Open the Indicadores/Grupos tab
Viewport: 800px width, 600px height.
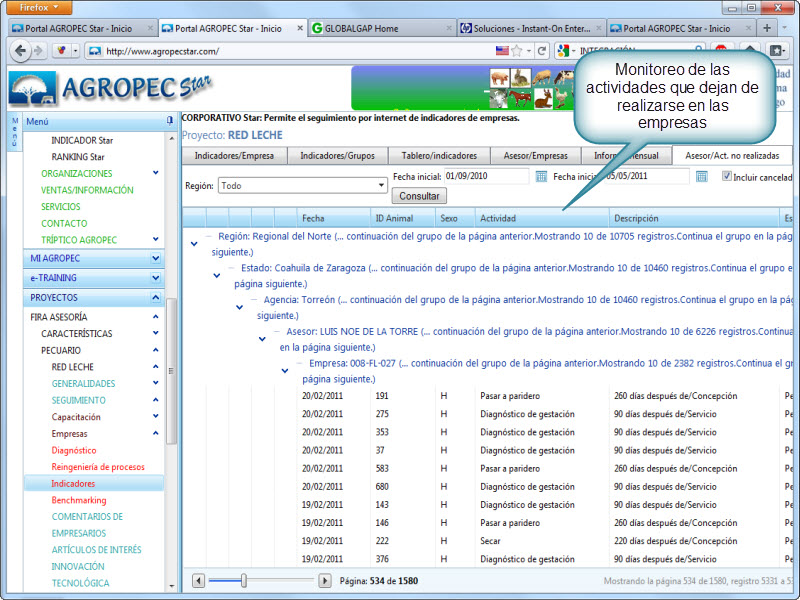(x=338, y=156)
